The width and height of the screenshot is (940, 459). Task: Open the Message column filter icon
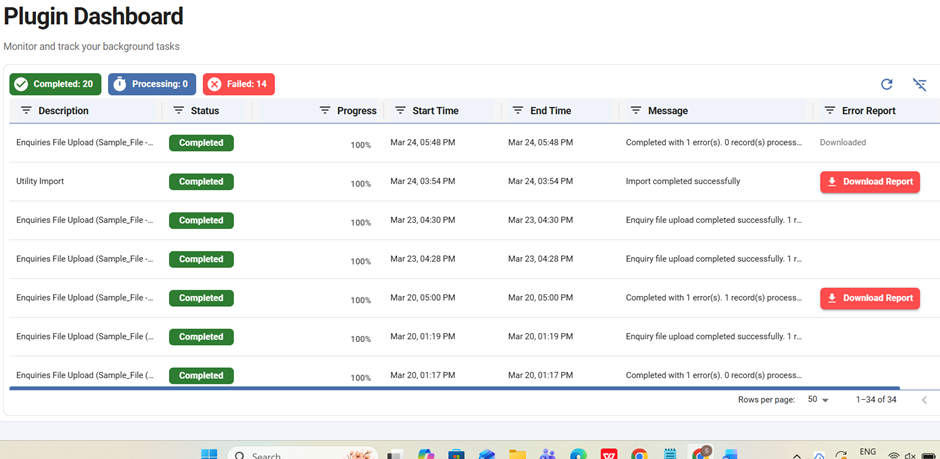click(x=635, y=111)
